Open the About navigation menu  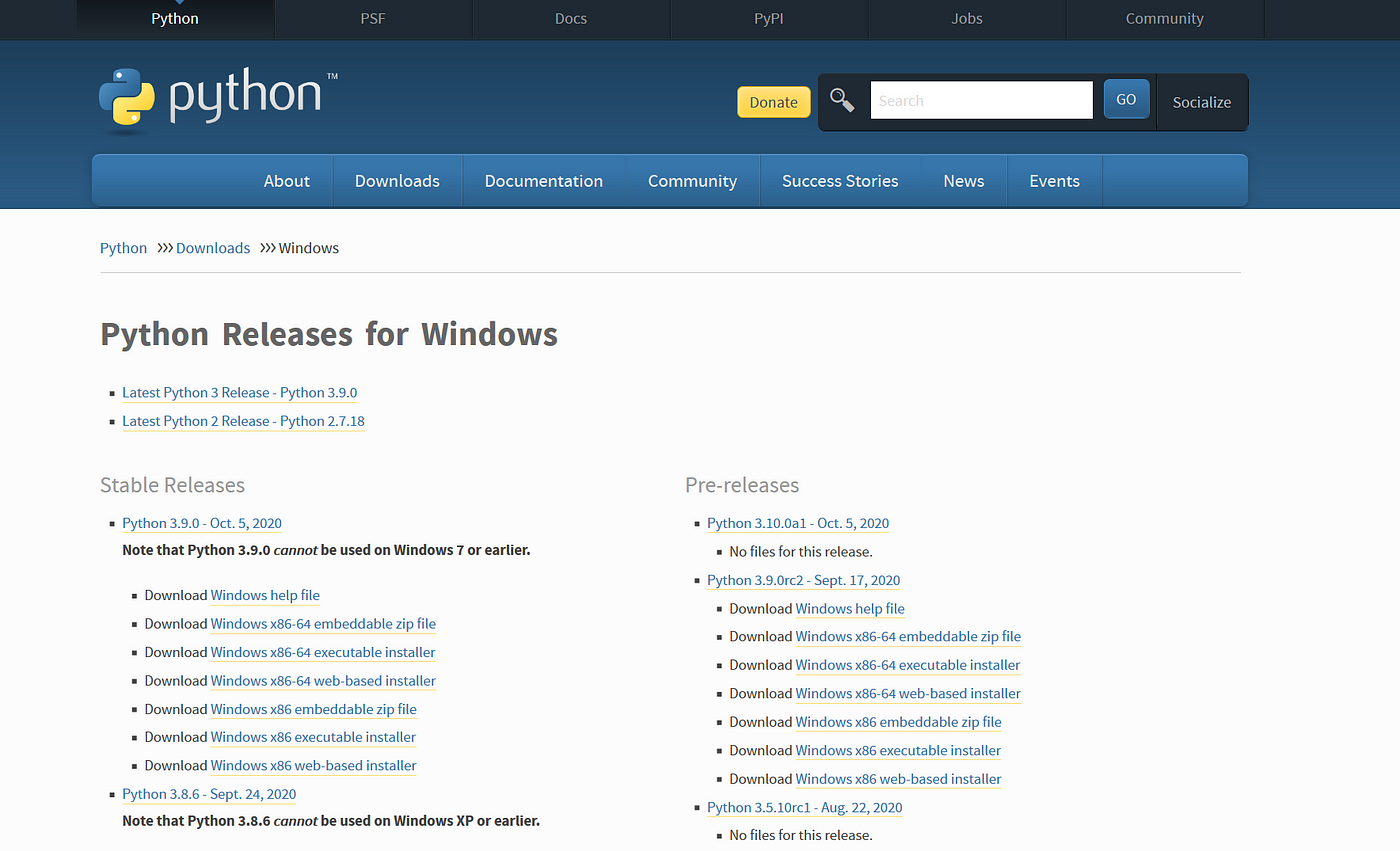(x=287, y=181)
